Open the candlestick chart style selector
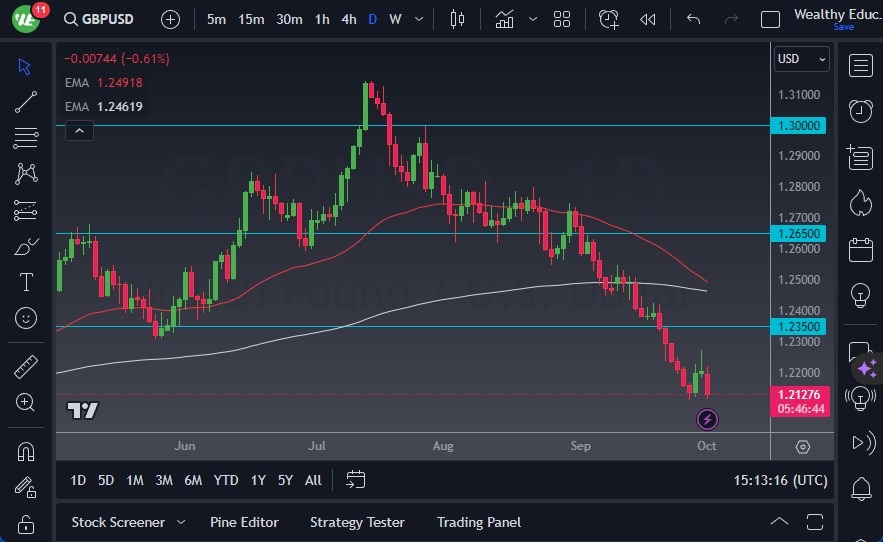The width and height of the screenshot is (883, 542). click(x=458, y=19)
